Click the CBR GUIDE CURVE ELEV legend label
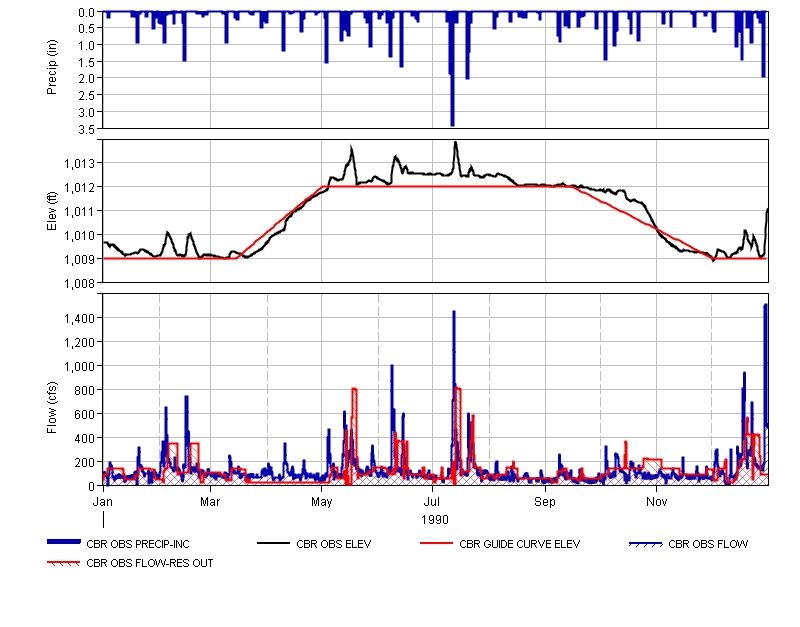Screen dimensions: 800x627 519,544
